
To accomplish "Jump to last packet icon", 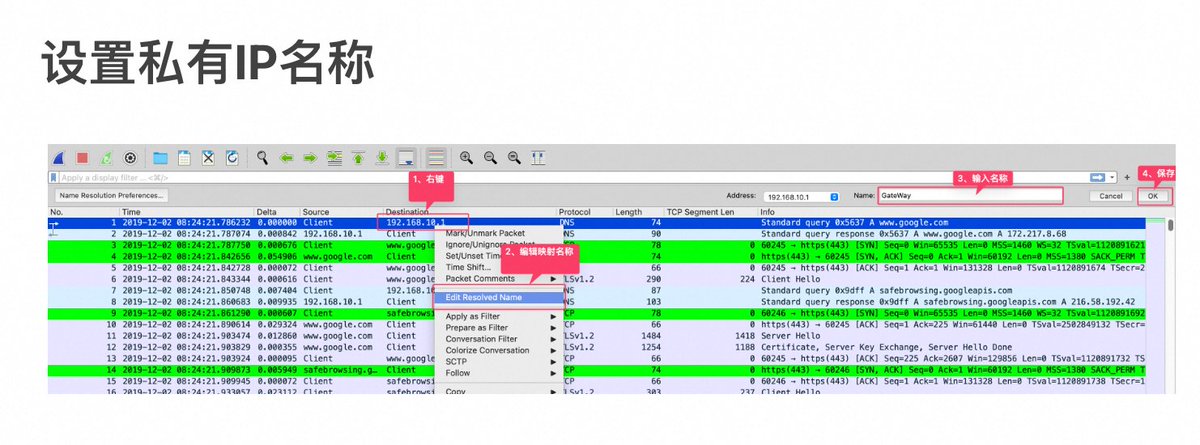I will (x=382, y=158).
